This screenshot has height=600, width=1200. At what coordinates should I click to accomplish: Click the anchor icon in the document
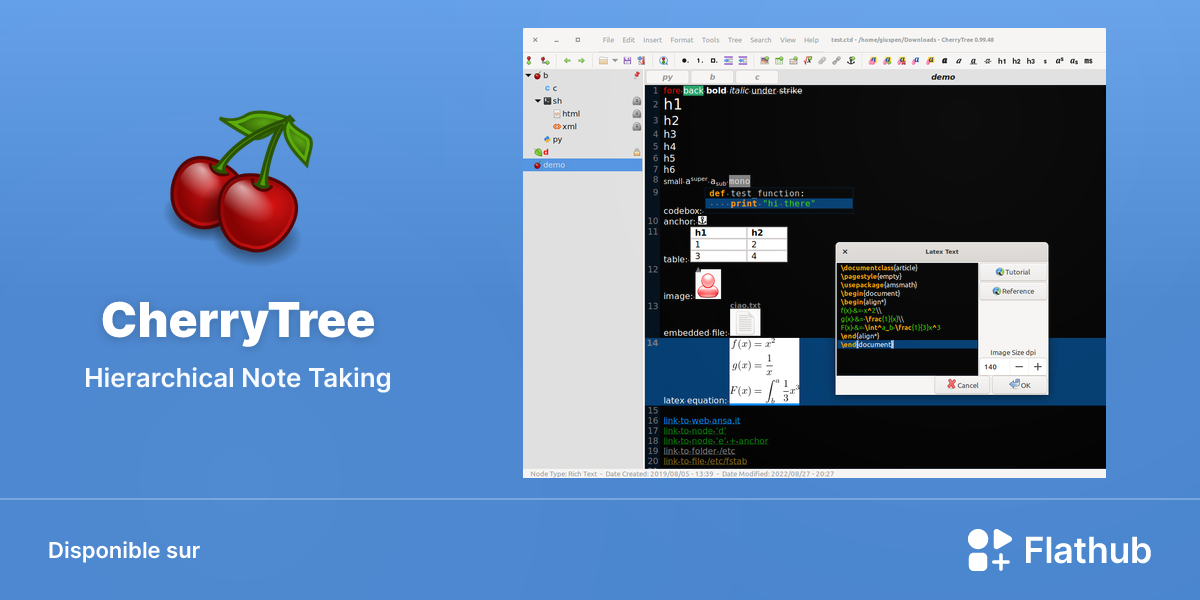[x=701, y=221]
